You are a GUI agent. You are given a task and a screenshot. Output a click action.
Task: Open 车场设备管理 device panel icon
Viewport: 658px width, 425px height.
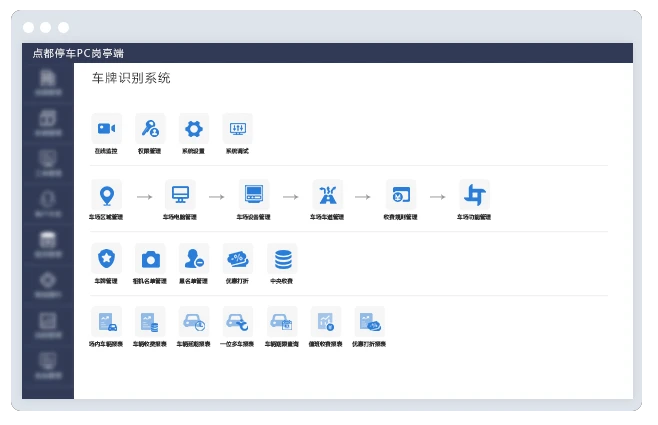pyautogui.click(x=254, y=195)
